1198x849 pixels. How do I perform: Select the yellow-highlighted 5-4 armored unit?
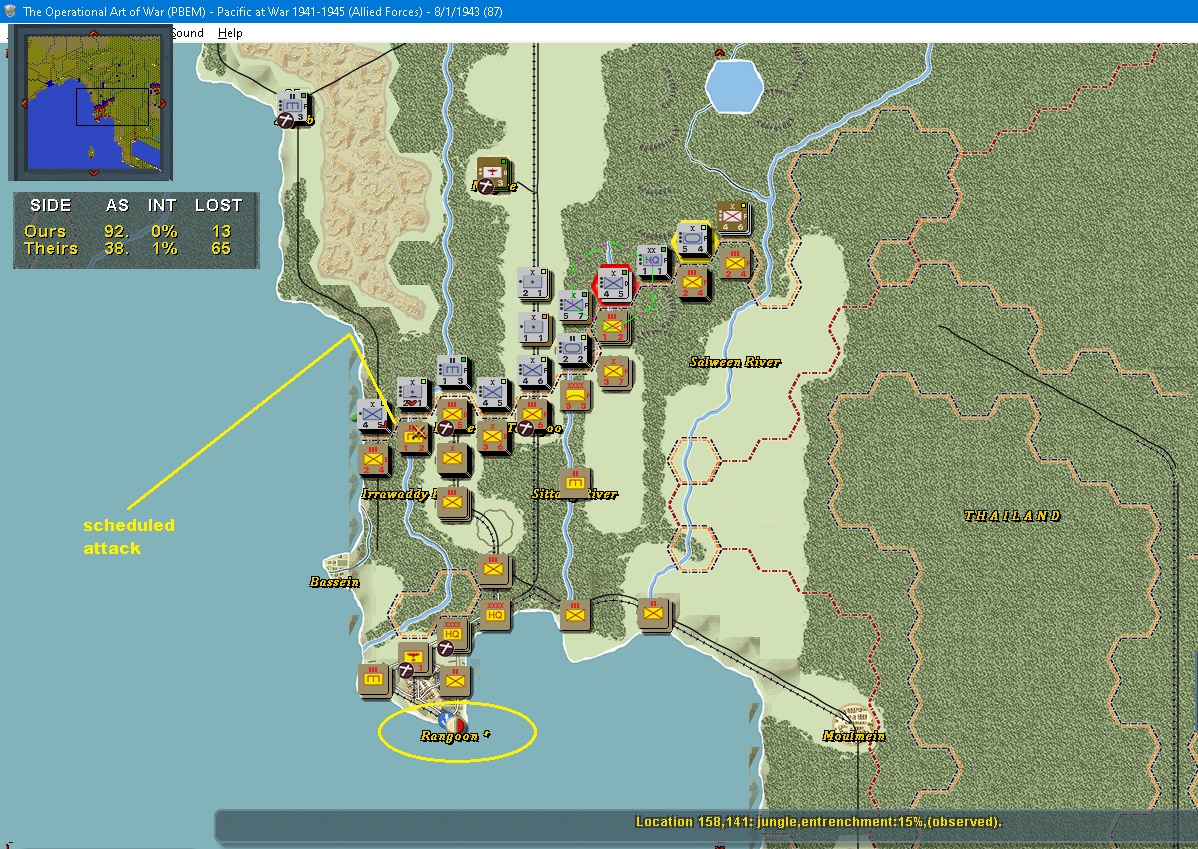coord(693,238)
